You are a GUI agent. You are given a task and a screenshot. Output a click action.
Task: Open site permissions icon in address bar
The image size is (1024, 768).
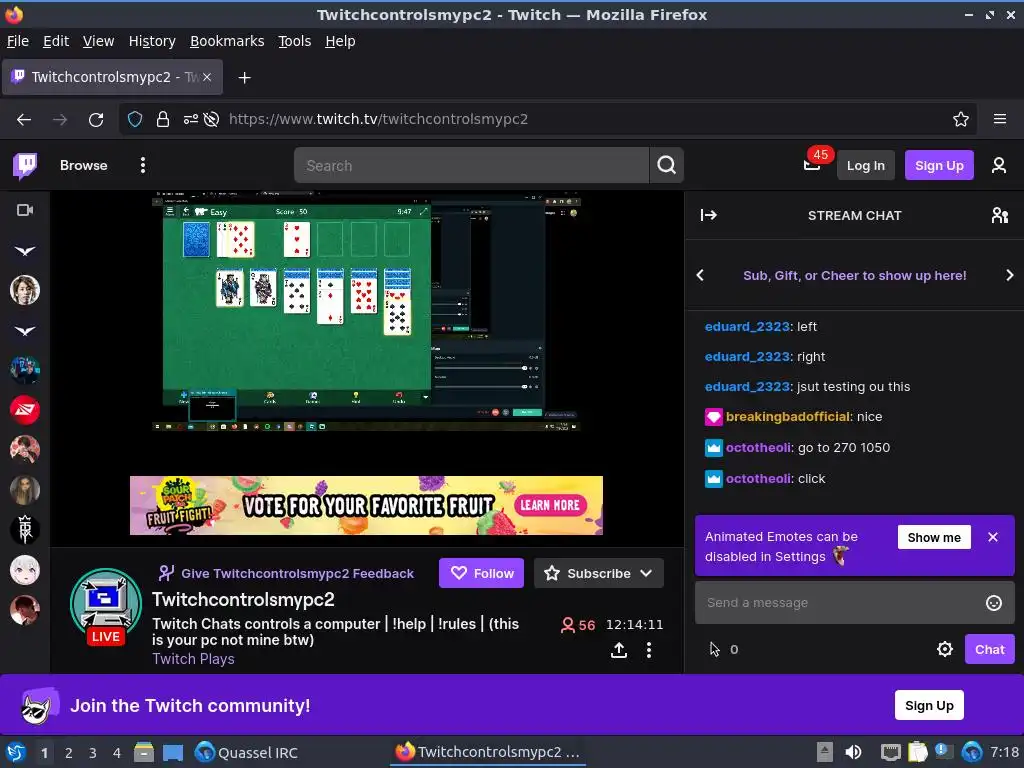pyautogui.click(x=190, y=120)
